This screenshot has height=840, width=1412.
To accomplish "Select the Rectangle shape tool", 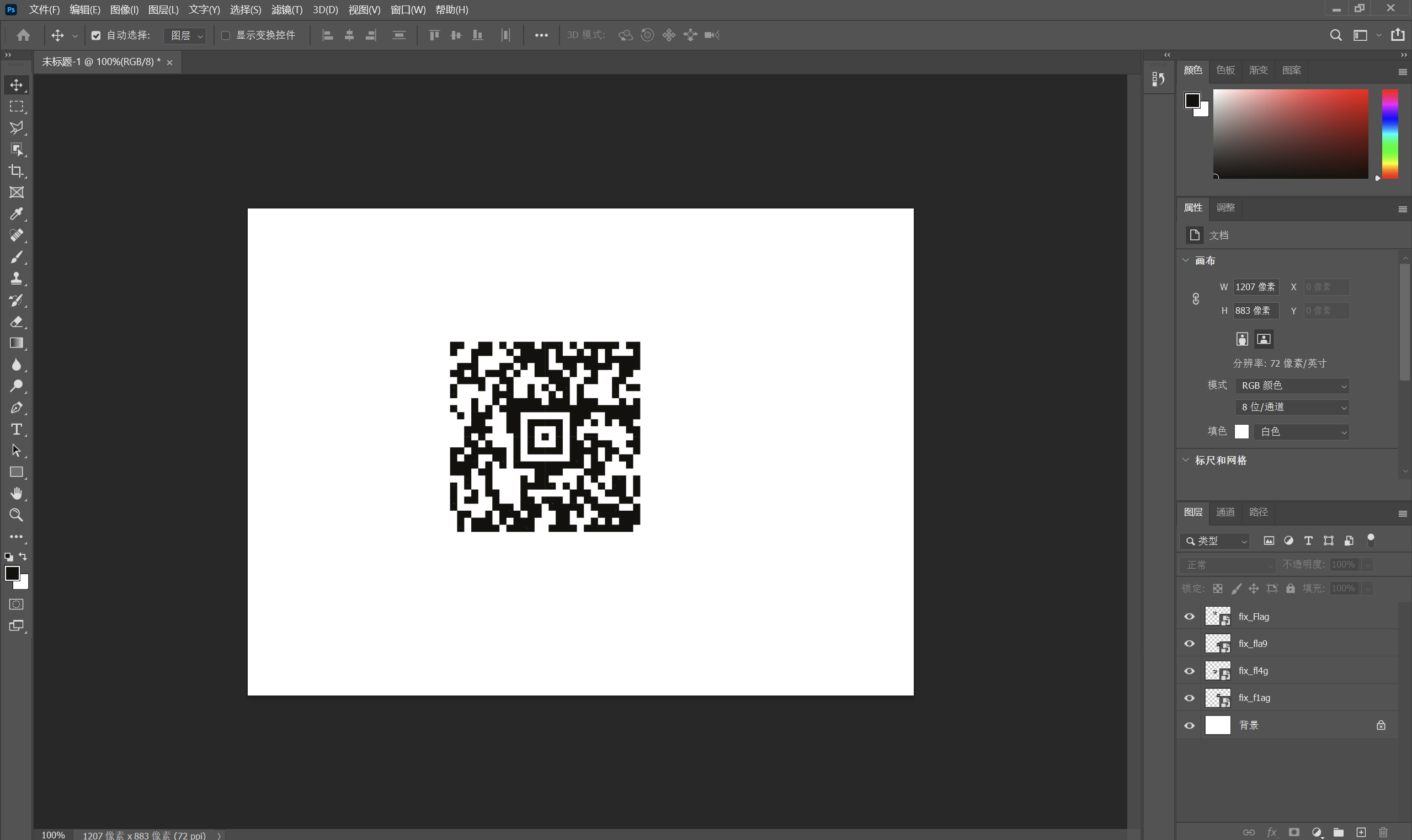I will [x=16, y=472].
